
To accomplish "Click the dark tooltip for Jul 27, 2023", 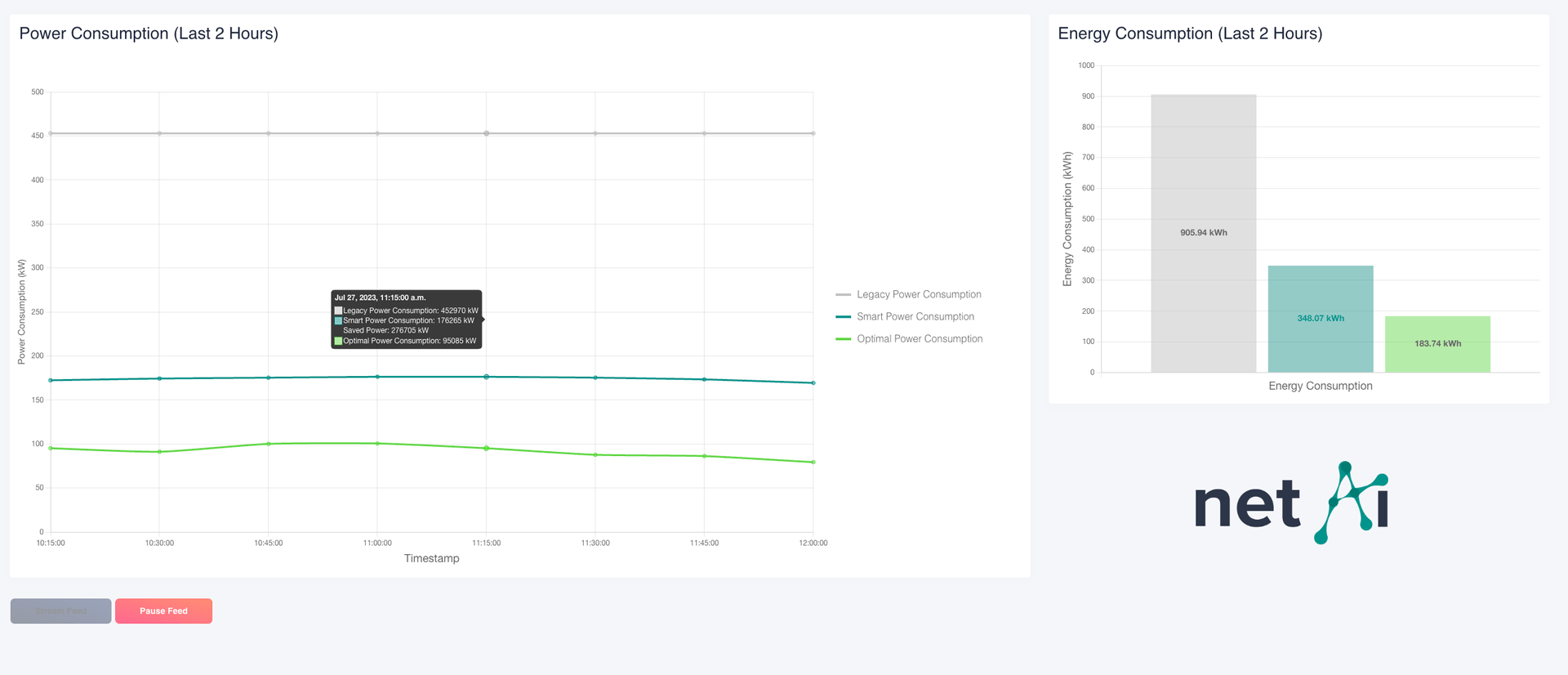I will [x=406, y=320].
